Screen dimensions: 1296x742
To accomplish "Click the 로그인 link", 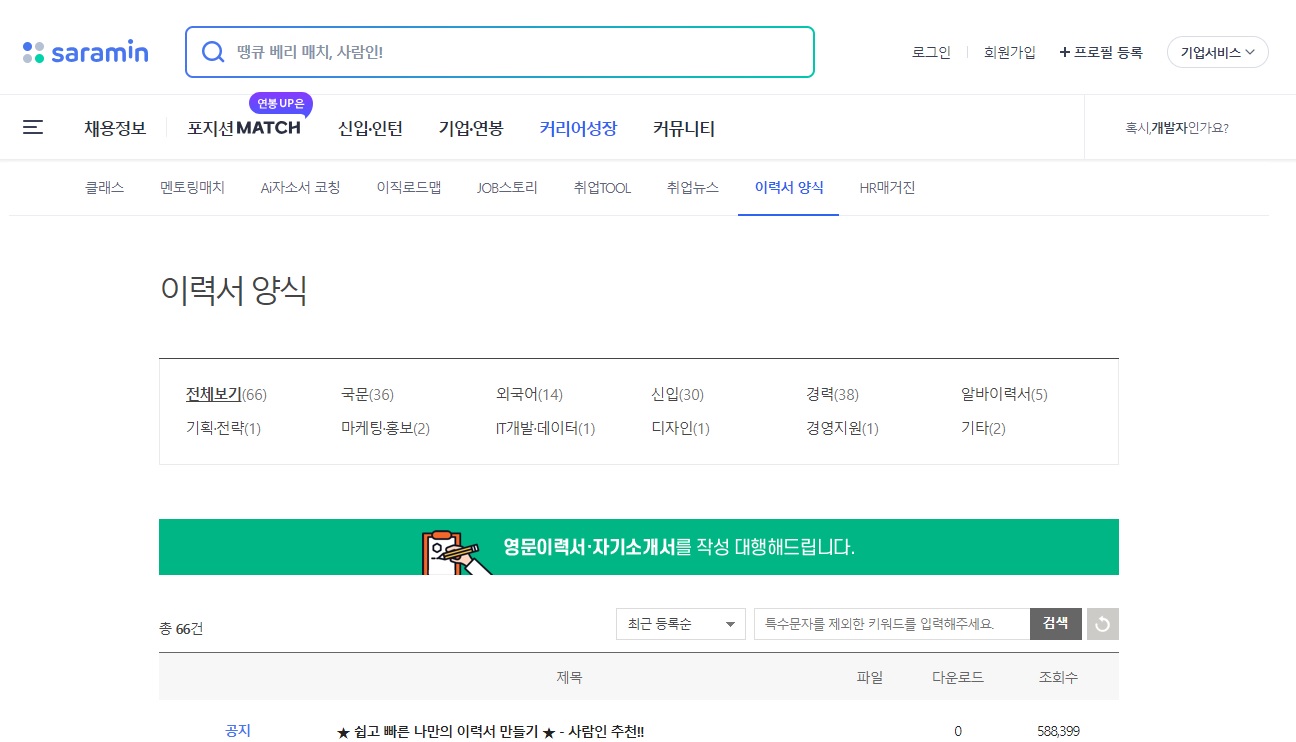I will point(930,52).
